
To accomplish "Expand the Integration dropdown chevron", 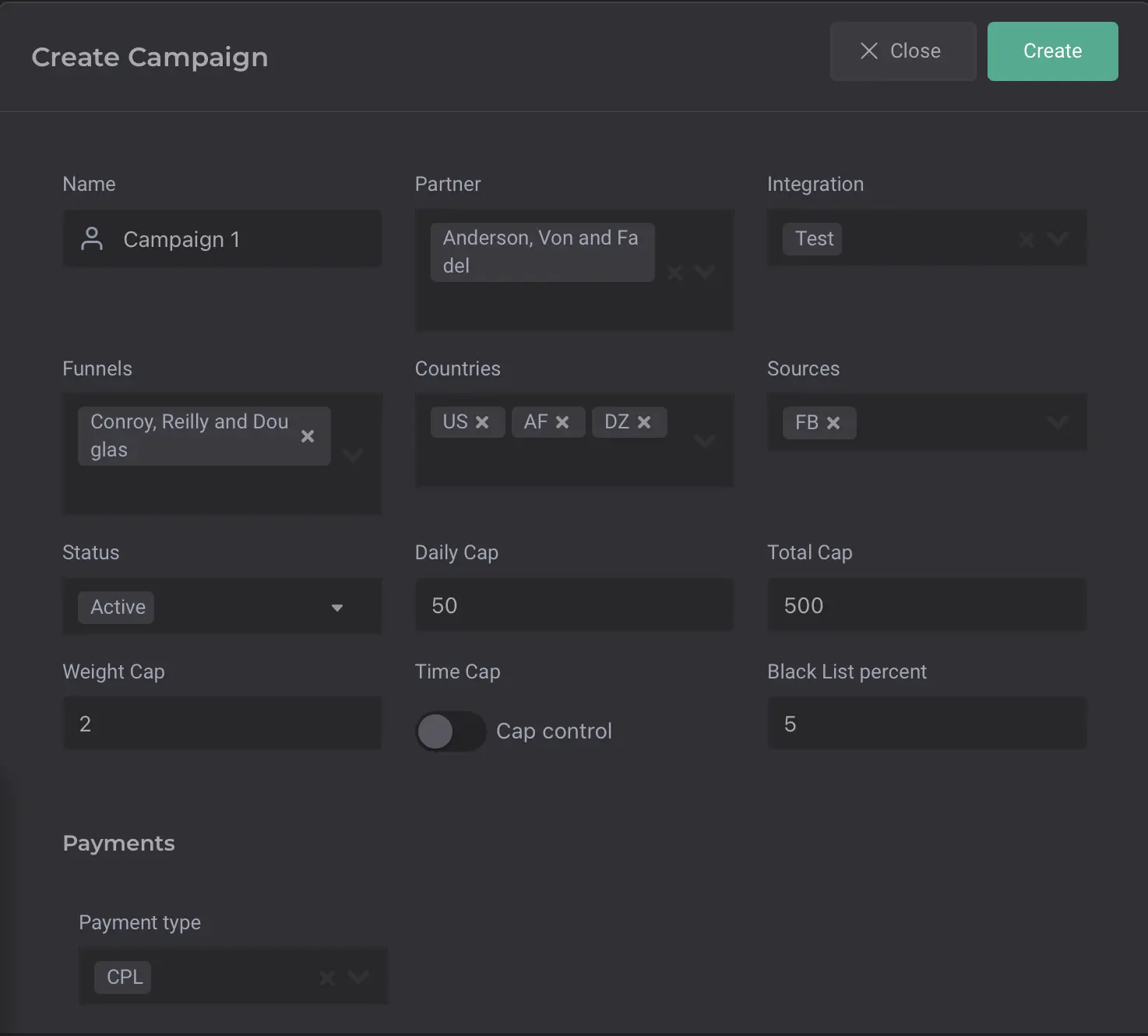I will [1058, 238].
